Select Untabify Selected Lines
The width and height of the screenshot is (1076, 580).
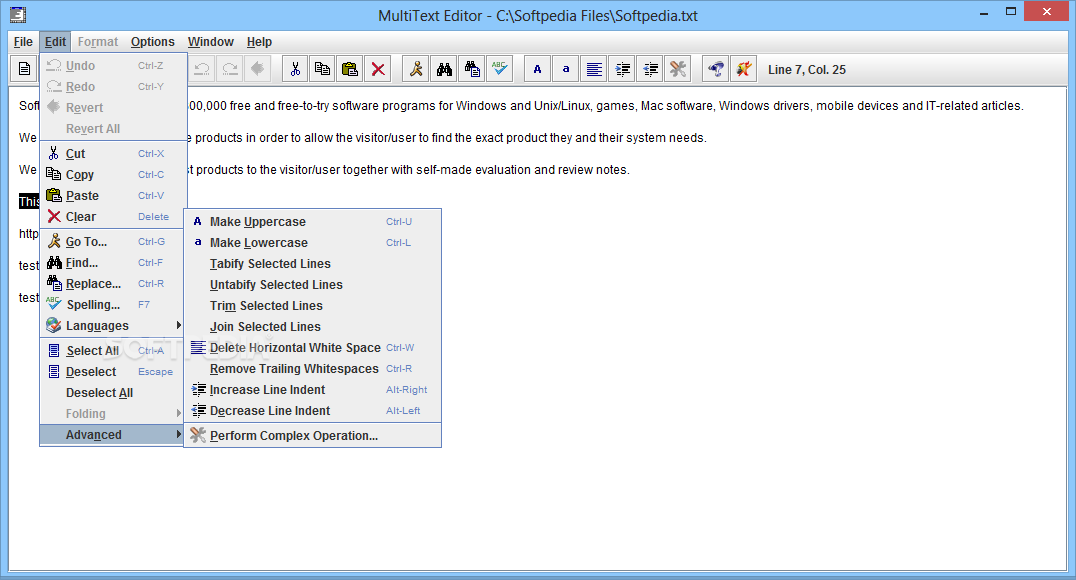(312, 285)
